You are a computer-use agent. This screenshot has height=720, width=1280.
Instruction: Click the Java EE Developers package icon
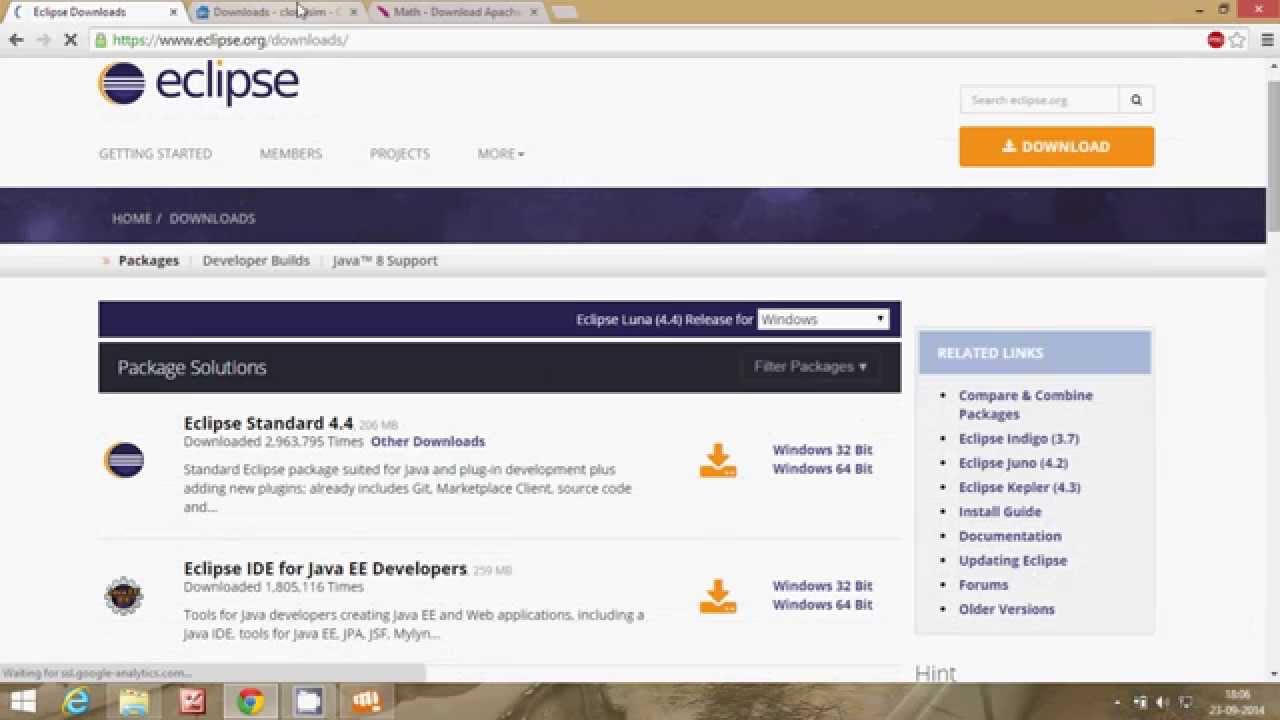click(x=124, y=596)
